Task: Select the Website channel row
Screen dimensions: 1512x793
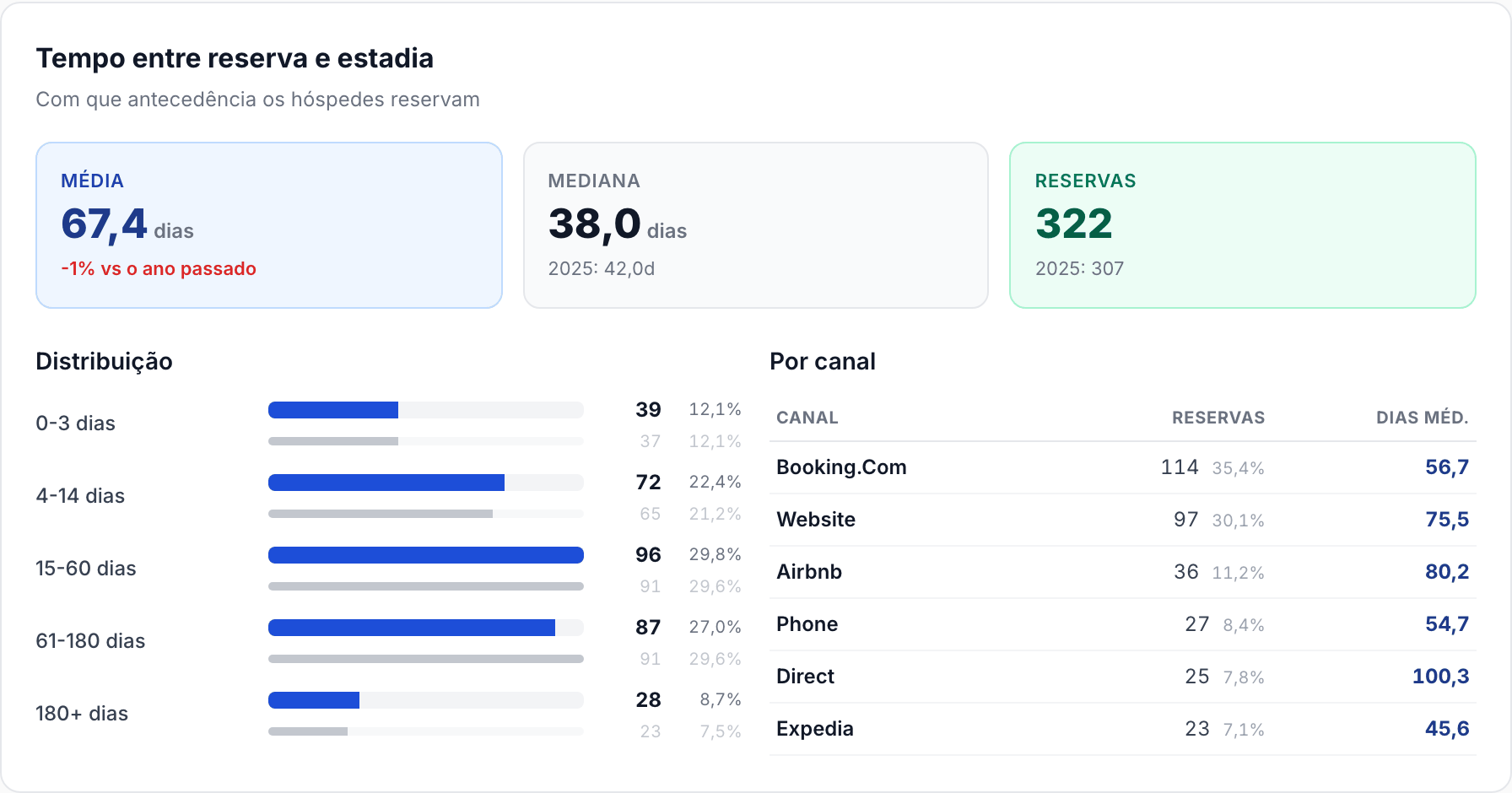Action: point(1123,520)
